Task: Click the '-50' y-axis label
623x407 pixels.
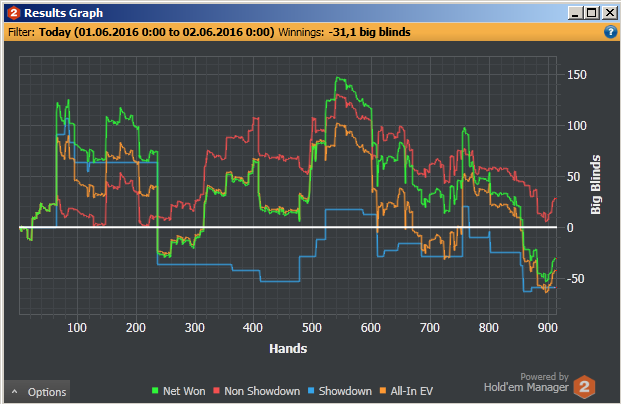Action: [576, 279]
